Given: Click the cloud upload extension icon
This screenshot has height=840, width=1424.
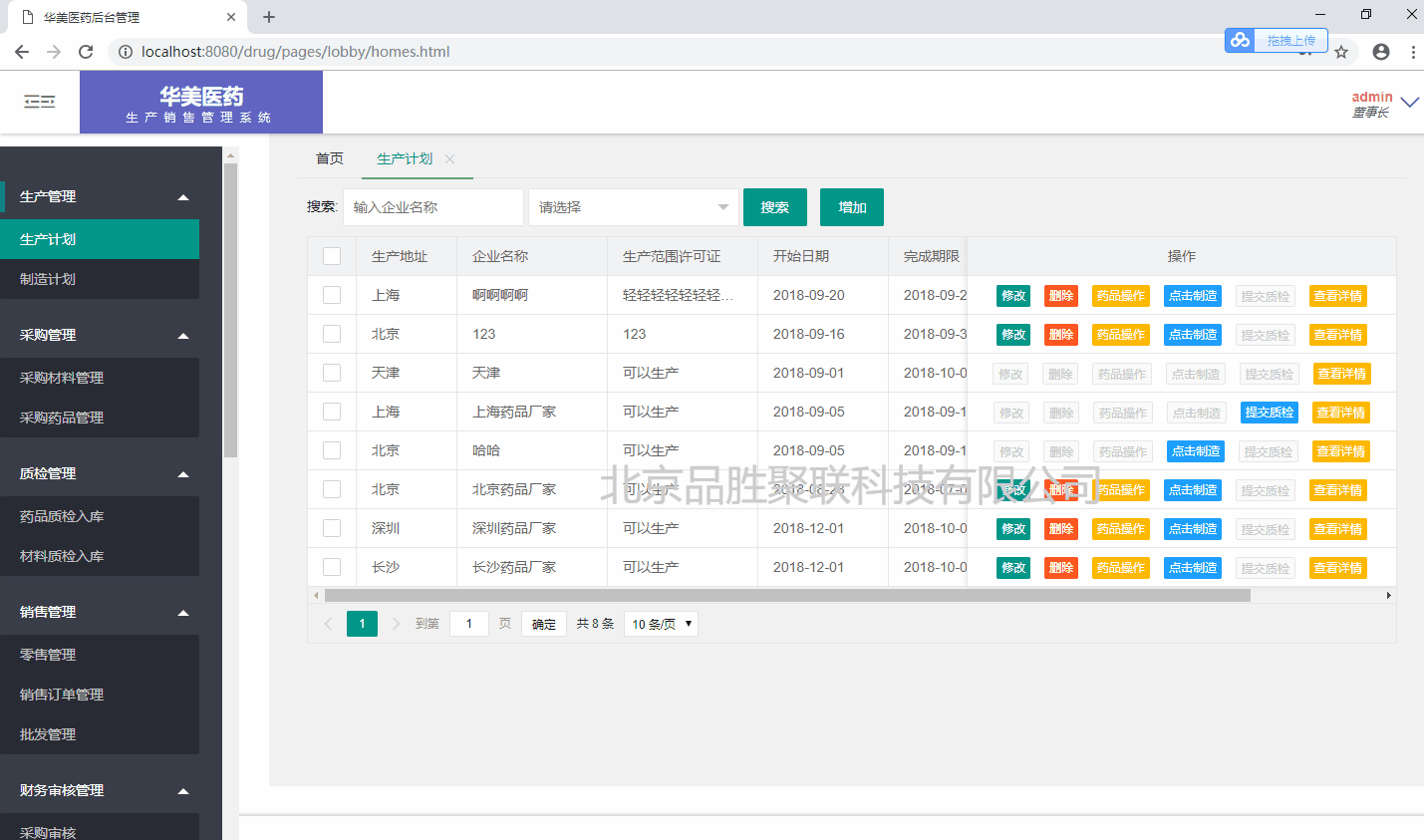Looking at the screenshot, I should coord(1241,40).
